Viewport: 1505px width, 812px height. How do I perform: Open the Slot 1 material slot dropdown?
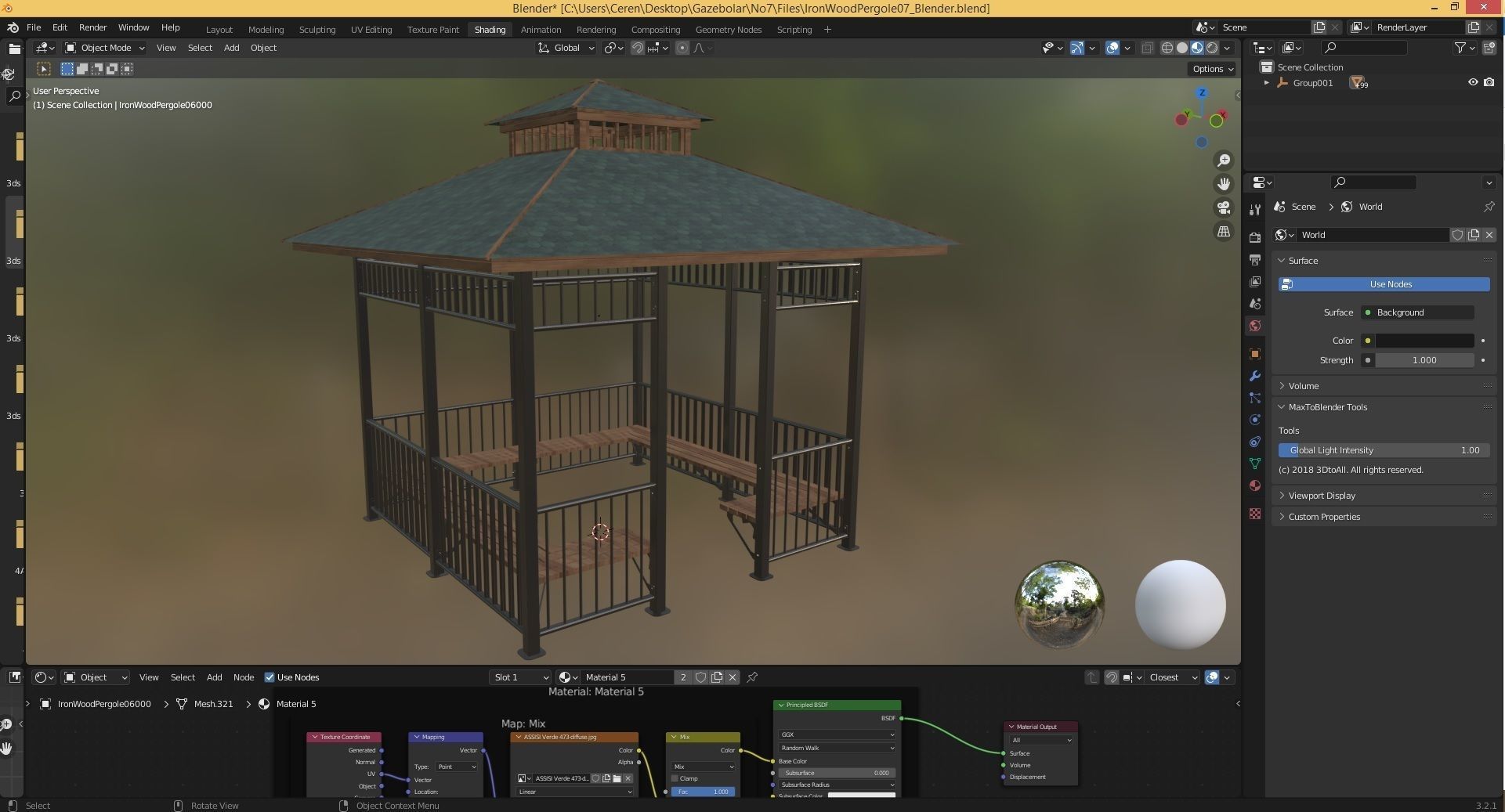(x=520, y=677)
